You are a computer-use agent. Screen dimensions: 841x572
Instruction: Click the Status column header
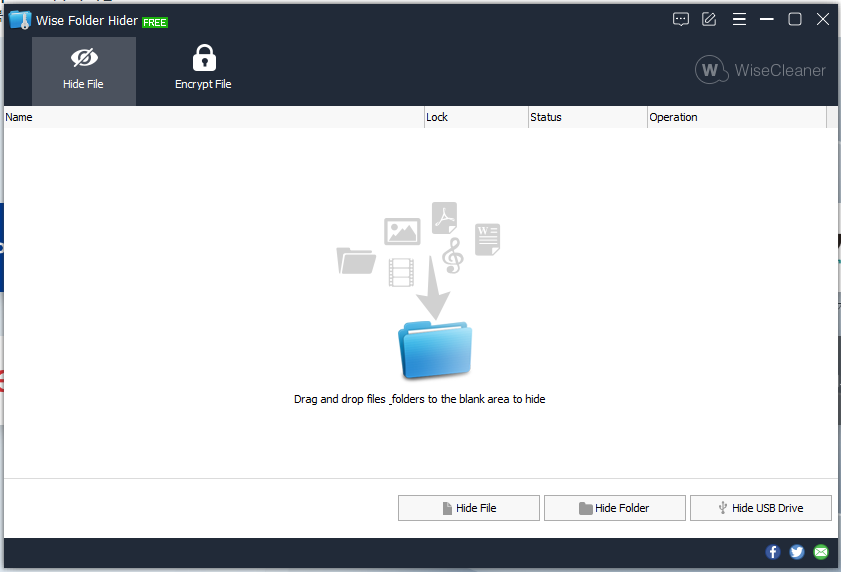coord(588,117)
